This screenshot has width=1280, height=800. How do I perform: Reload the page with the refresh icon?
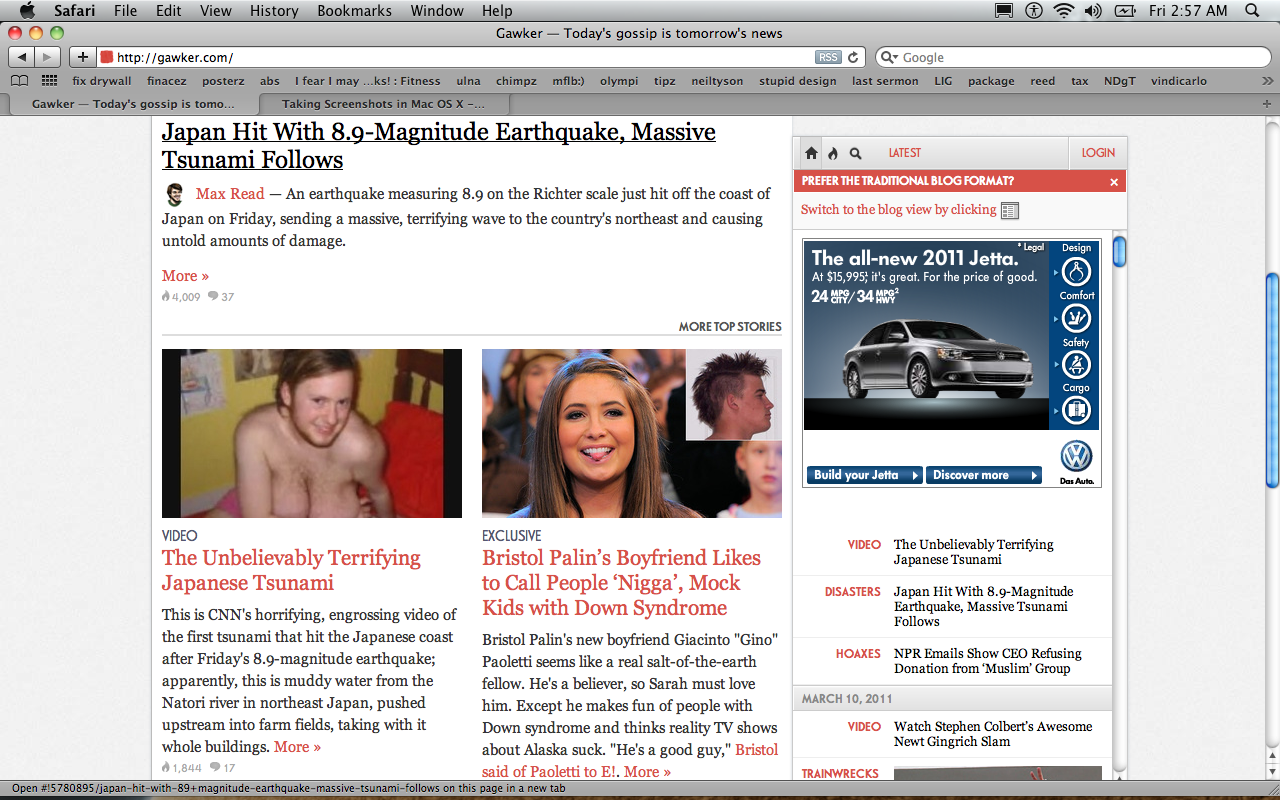click(854, 57)
